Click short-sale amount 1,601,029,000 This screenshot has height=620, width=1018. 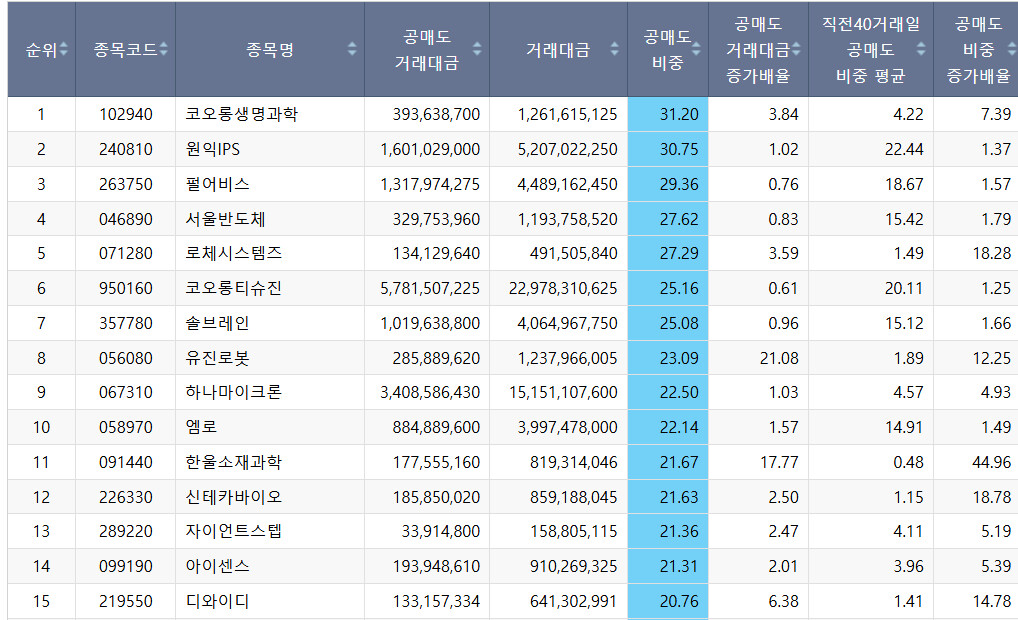pyautogui.click(x=430, y=149)
